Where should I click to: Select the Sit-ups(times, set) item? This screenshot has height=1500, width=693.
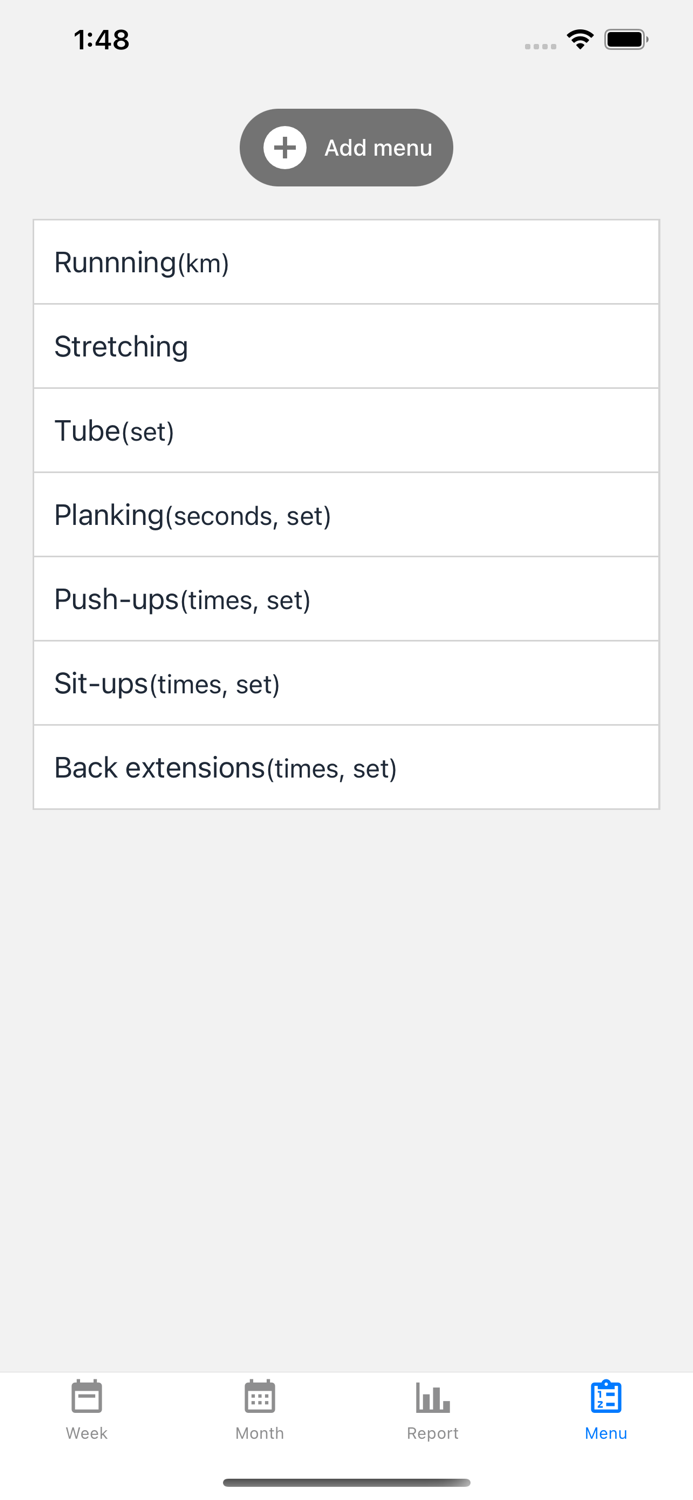pos(346,683)
